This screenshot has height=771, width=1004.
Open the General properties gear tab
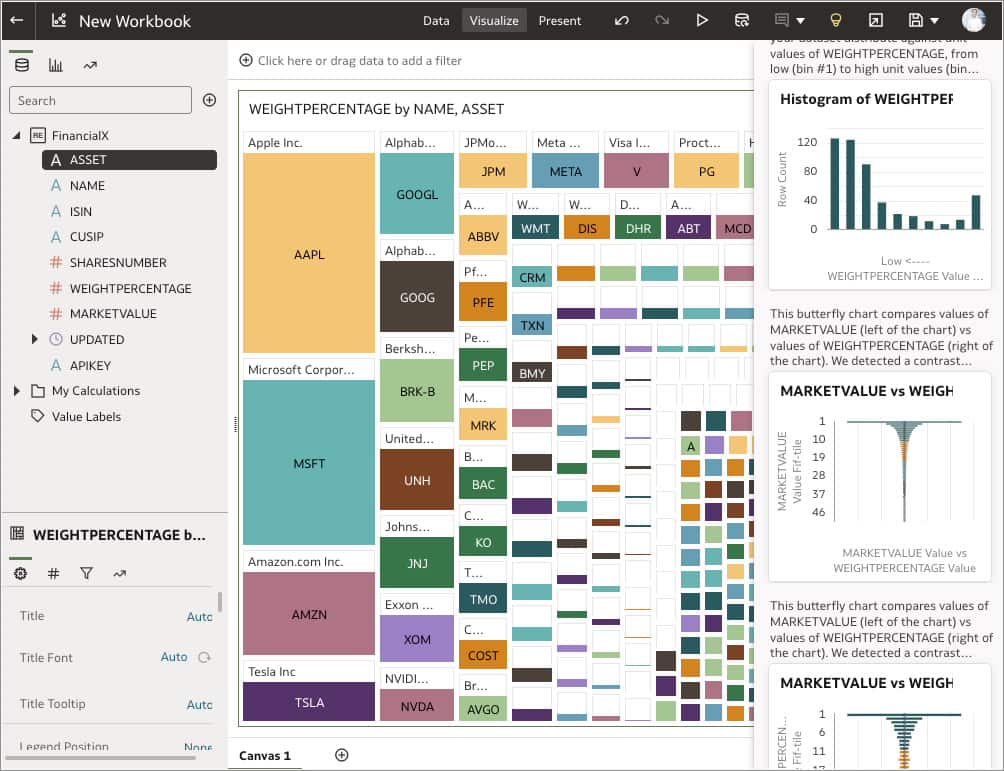pyautogui.click(x=20, y=573)
